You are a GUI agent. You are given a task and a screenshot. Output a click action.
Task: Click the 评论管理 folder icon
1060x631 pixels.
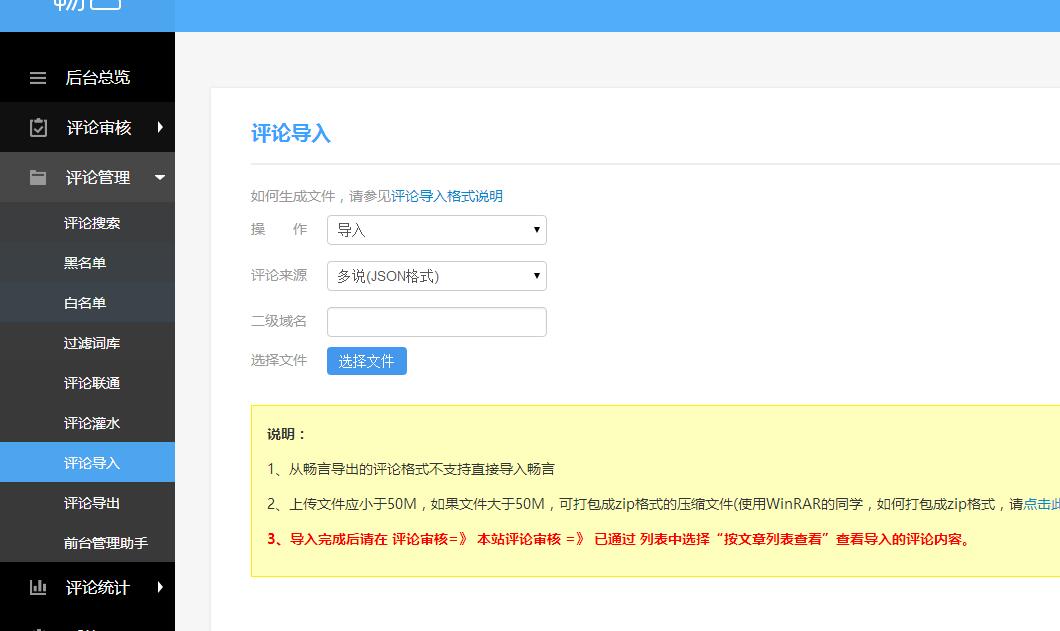tap(38, 177)
